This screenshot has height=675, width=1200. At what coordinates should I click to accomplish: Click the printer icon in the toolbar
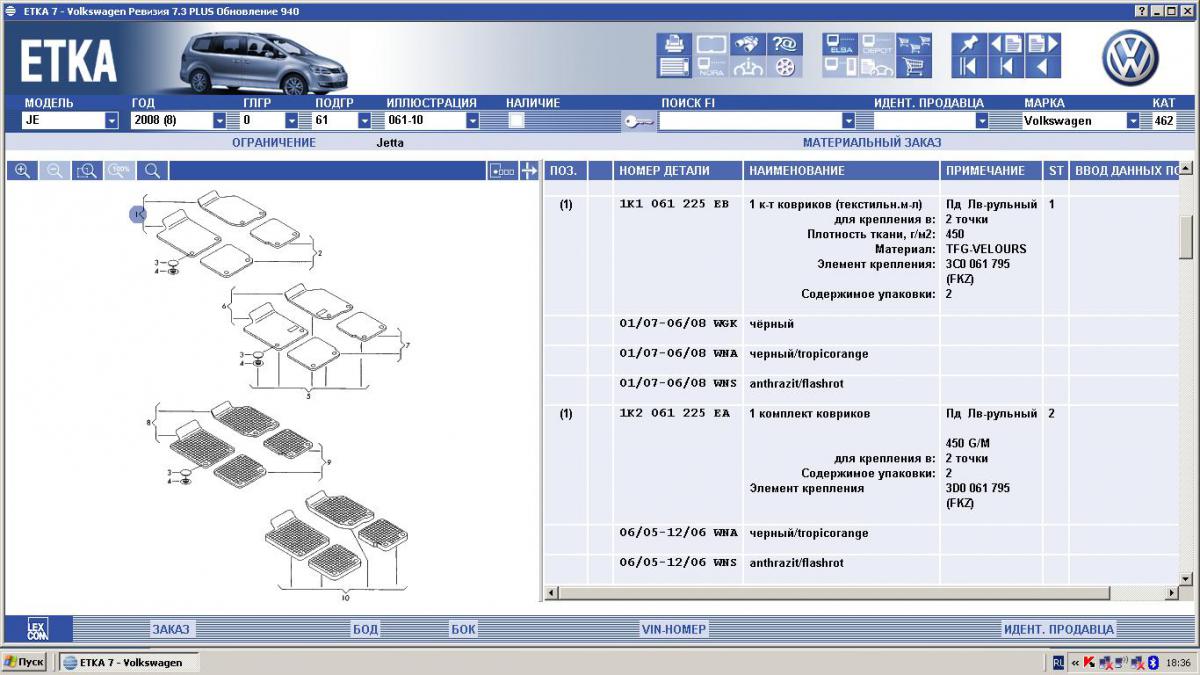point(674,44)
